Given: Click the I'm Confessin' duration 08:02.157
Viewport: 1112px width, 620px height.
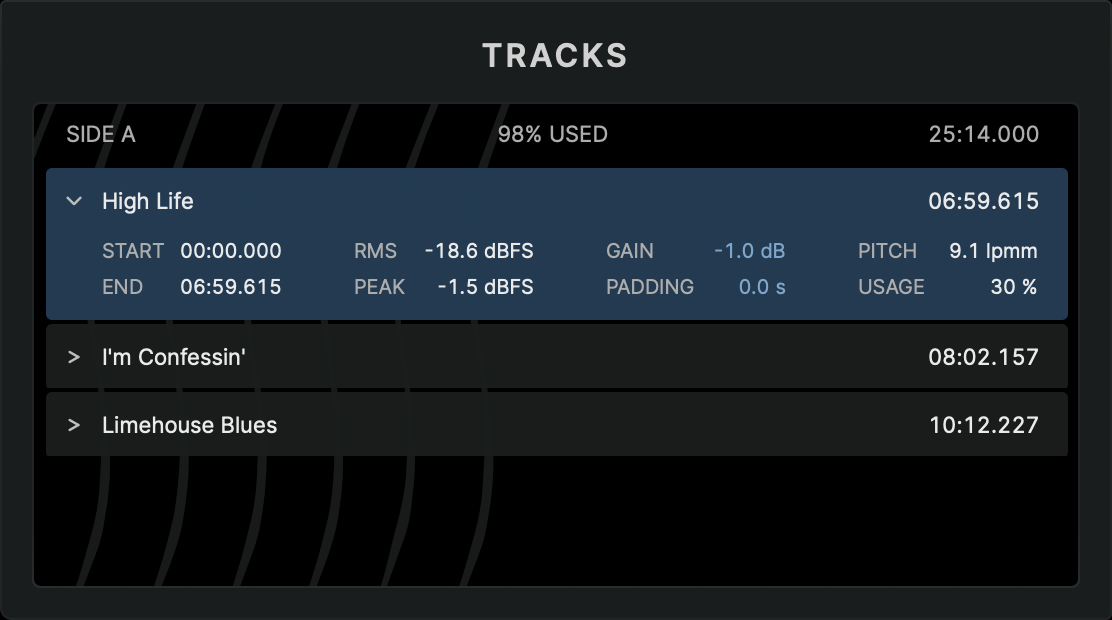Looking at the screenshot, I should [984, 357].
